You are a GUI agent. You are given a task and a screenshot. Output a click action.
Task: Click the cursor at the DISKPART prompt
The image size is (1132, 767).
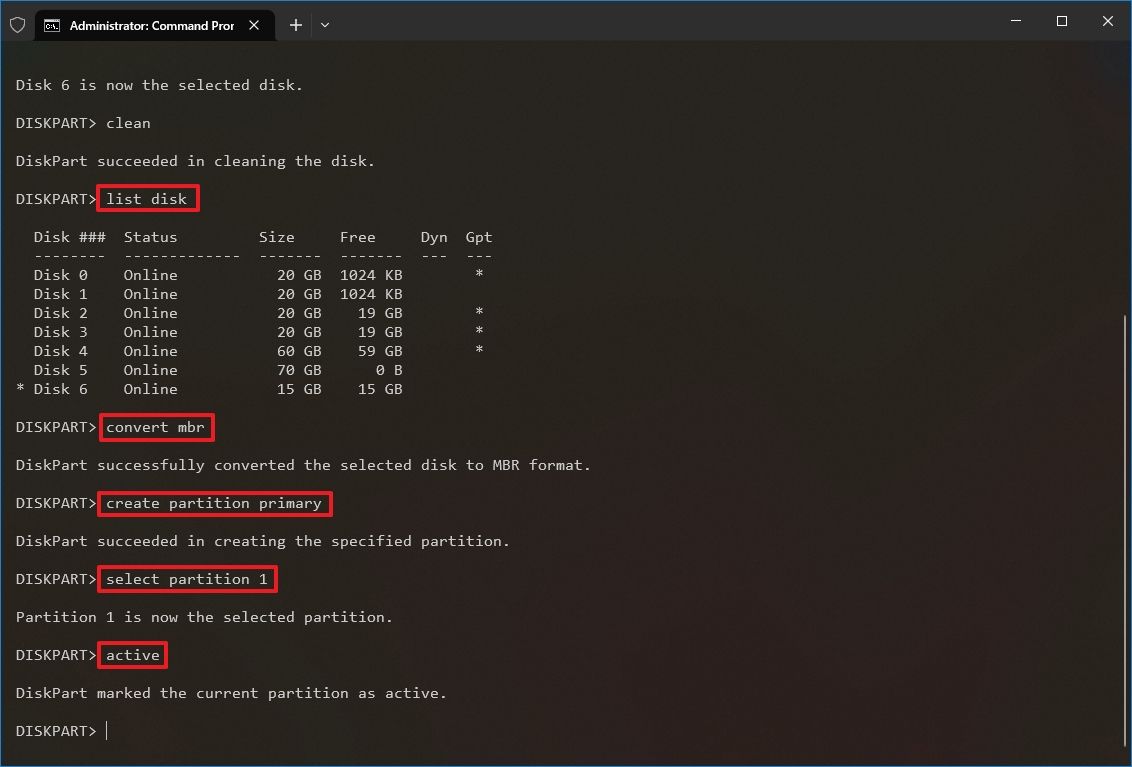tap(107, 730)
